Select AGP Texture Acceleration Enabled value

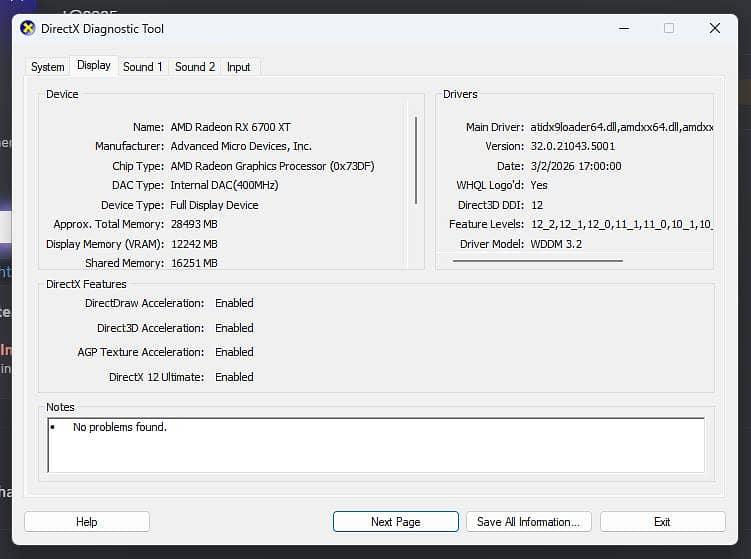tap(234, 352)
